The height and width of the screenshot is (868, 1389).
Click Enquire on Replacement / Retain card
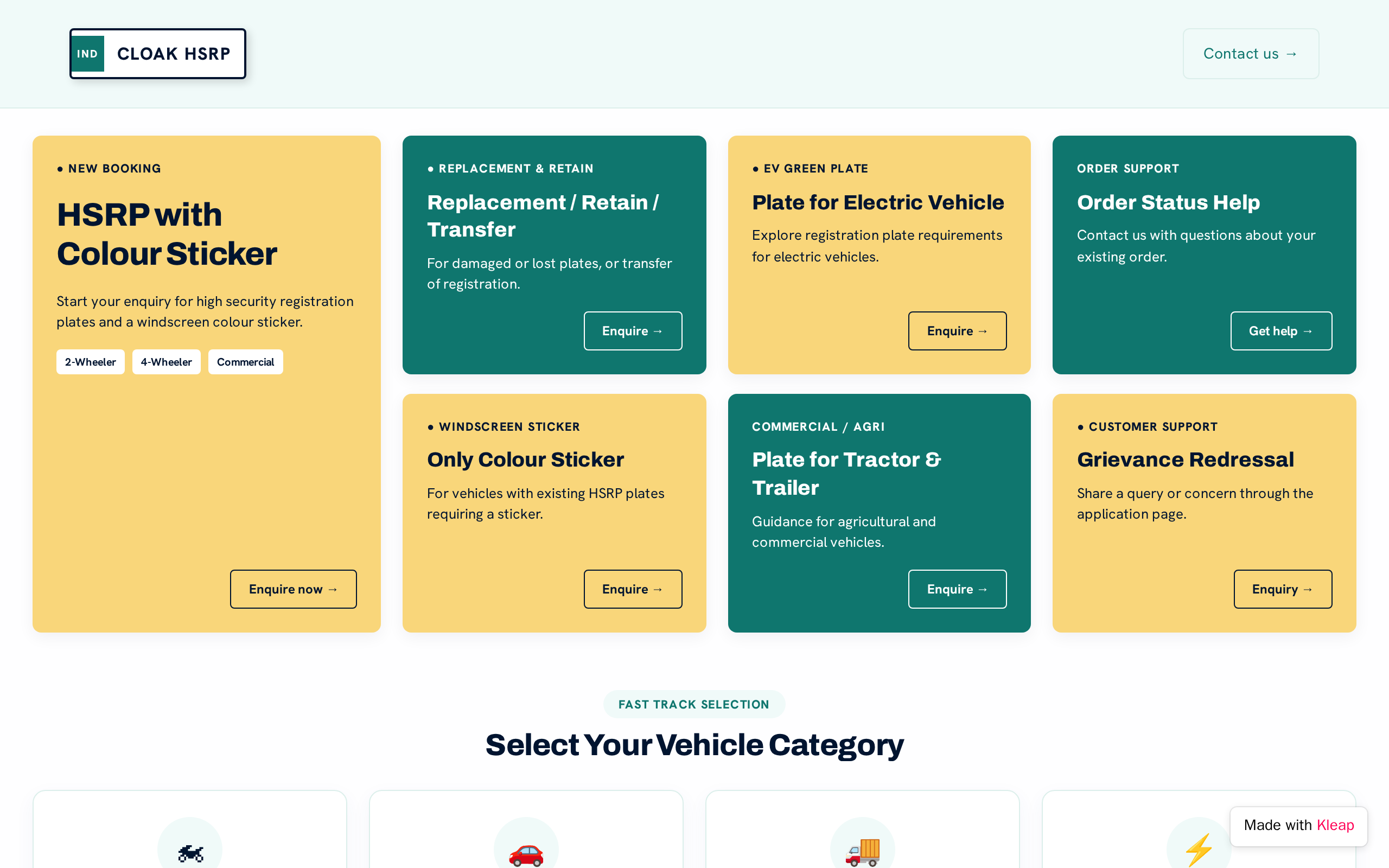633,331
